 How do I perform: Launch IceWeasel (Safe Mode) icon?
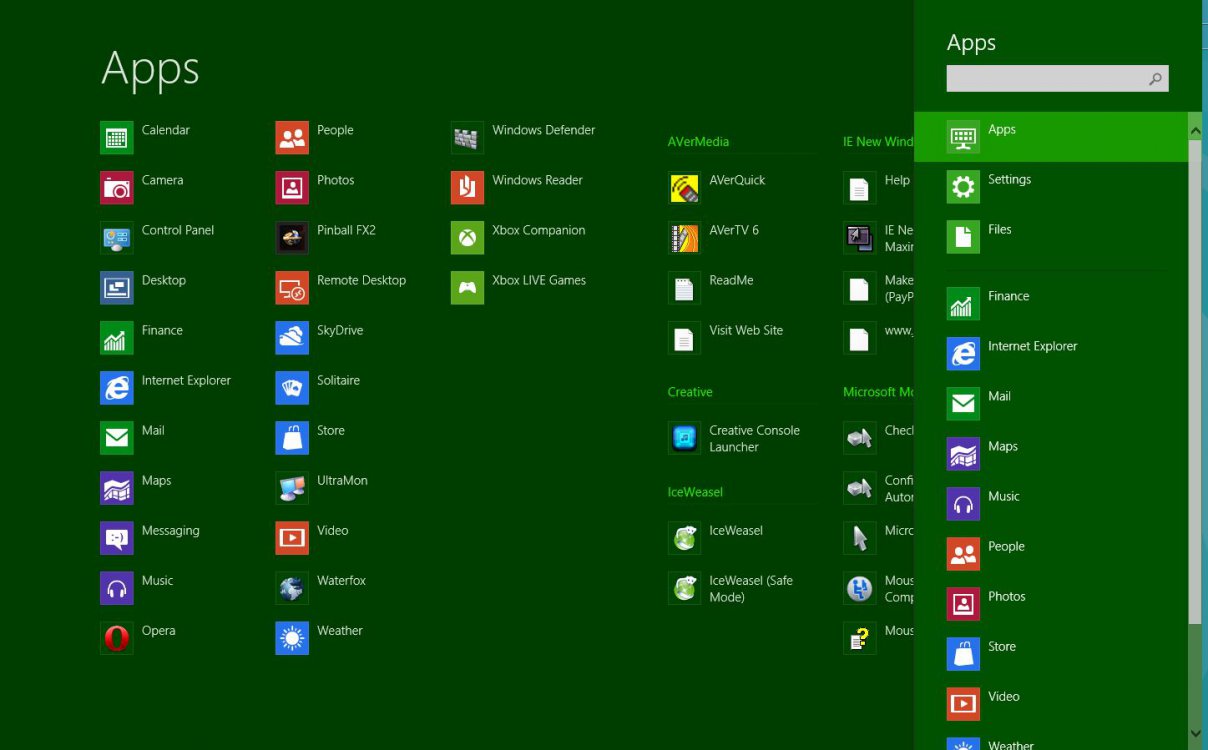(x=684, y=587)
